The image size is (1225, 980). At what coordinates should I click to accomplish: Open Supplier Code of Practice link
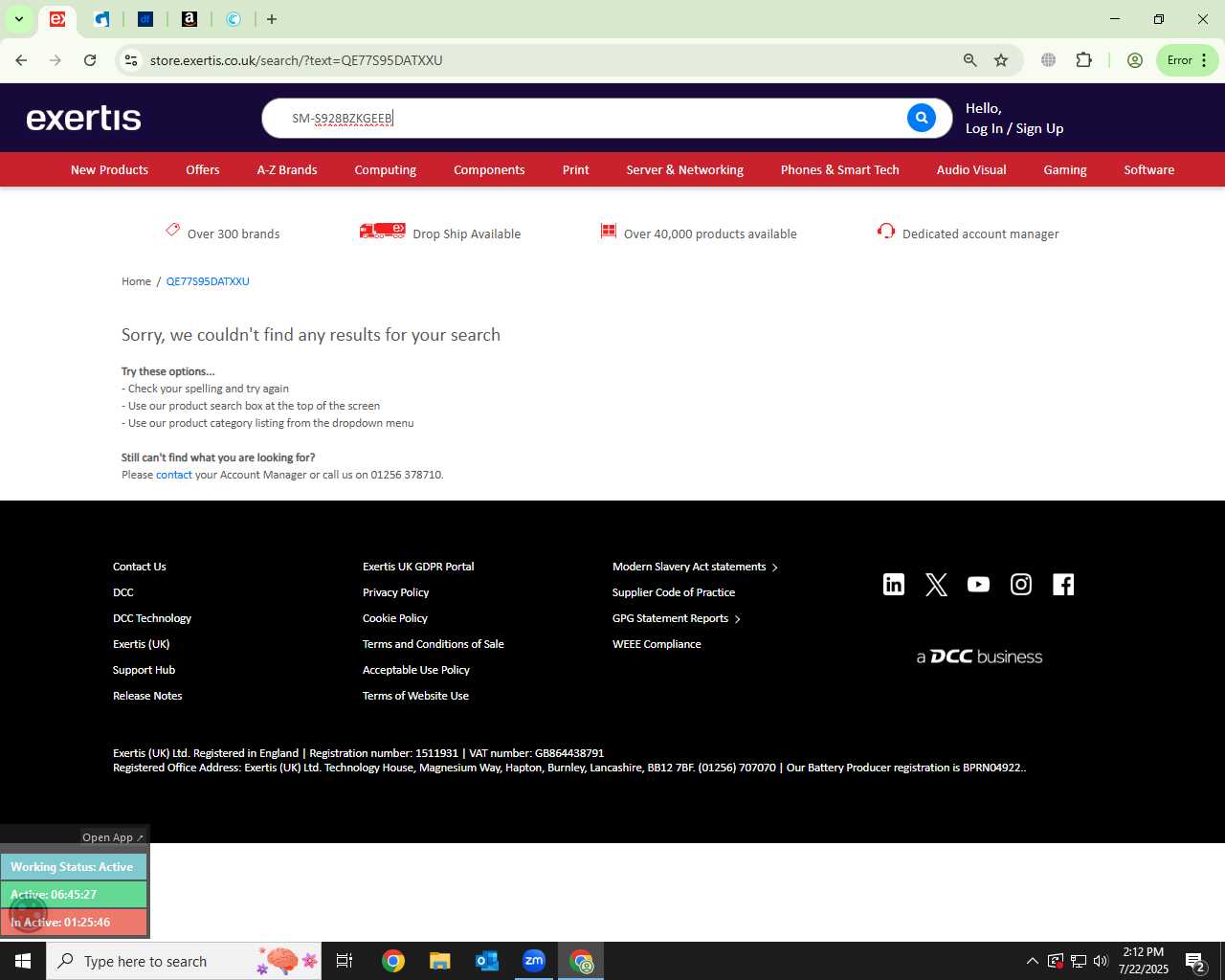click(x=674, y=592)
